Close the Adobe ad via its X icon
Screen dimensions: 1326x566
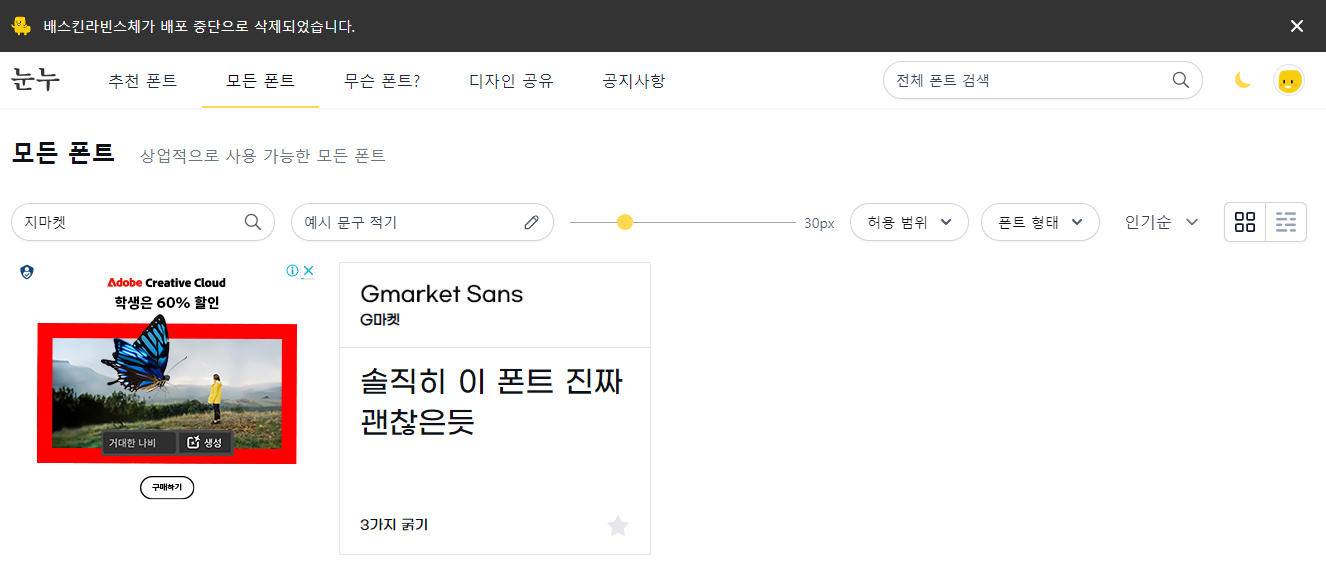(309, 271)
